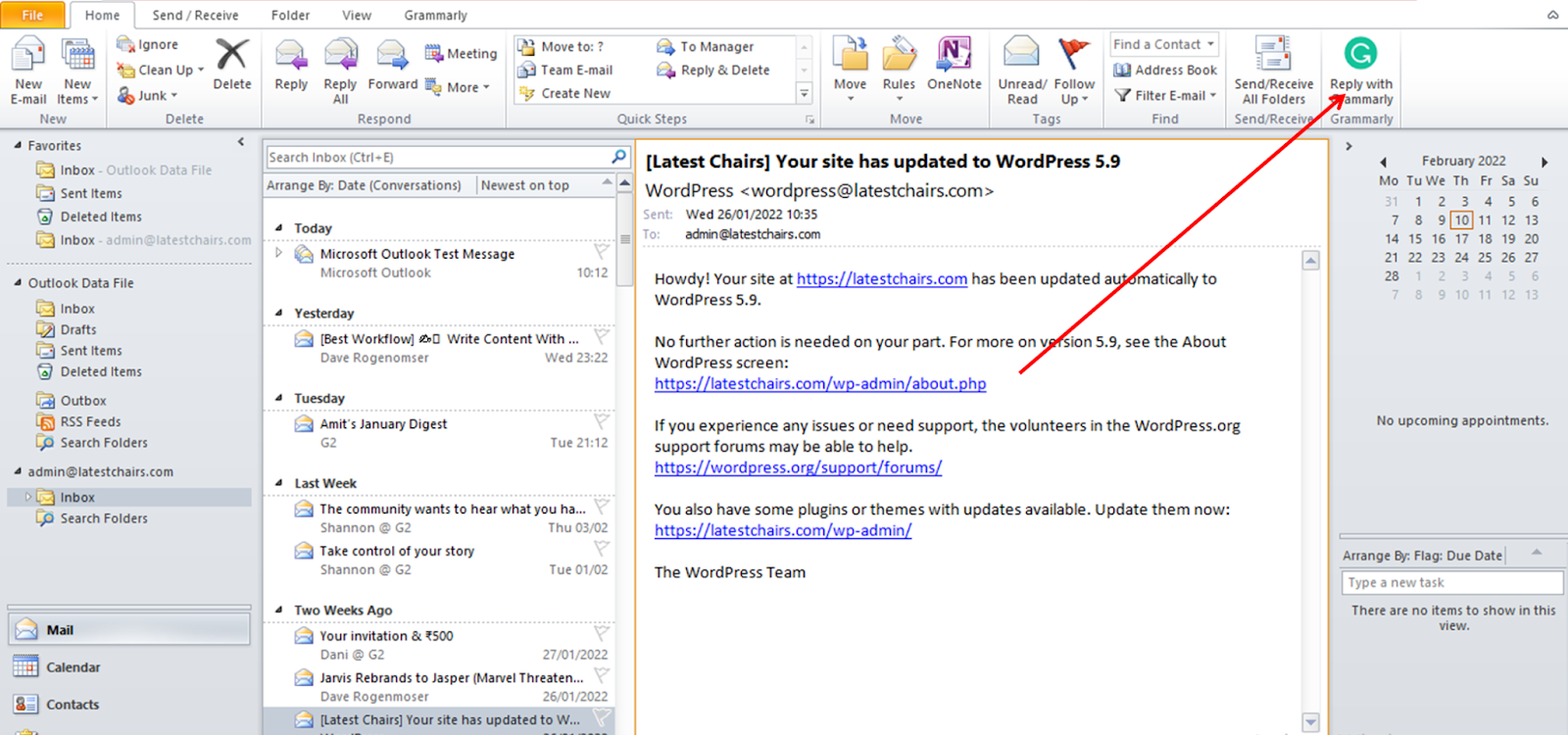Screen dimensions: 1568x735
Task: Flag the Take control of your story email
Action: (602, 549)
